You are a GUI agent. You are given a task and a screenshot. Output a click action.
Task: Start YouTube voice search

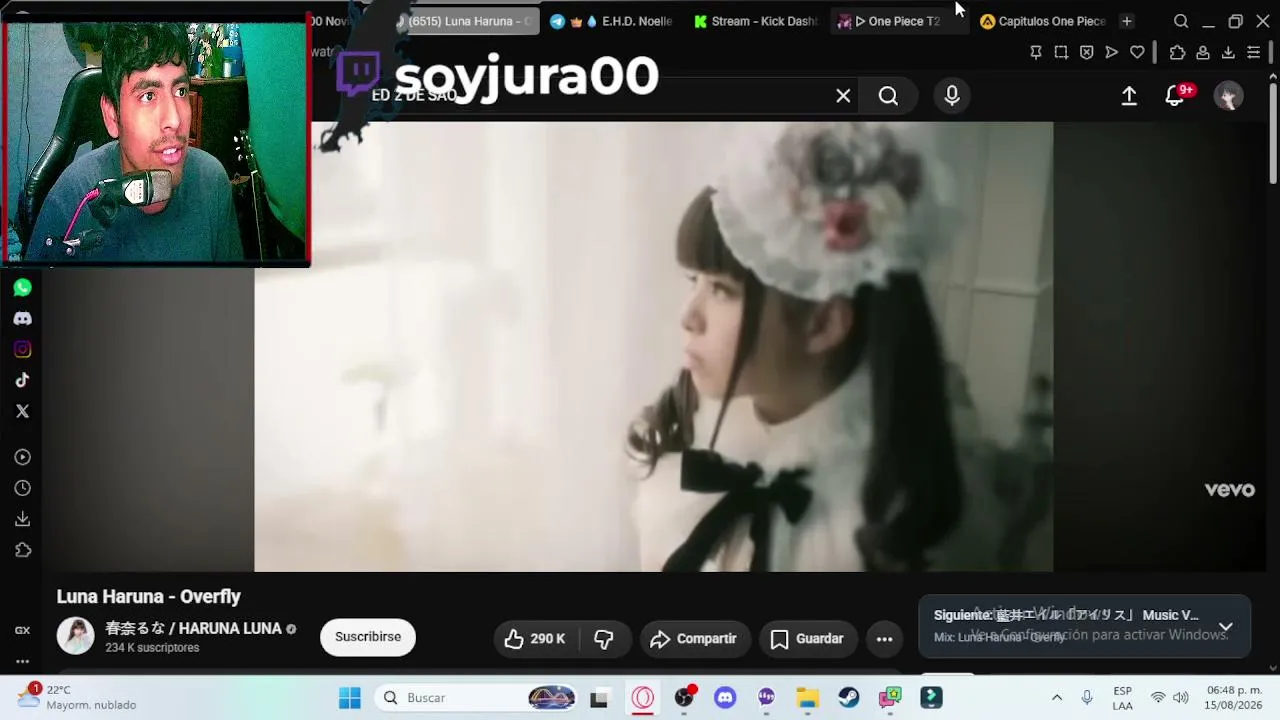(x=952, y=96)
